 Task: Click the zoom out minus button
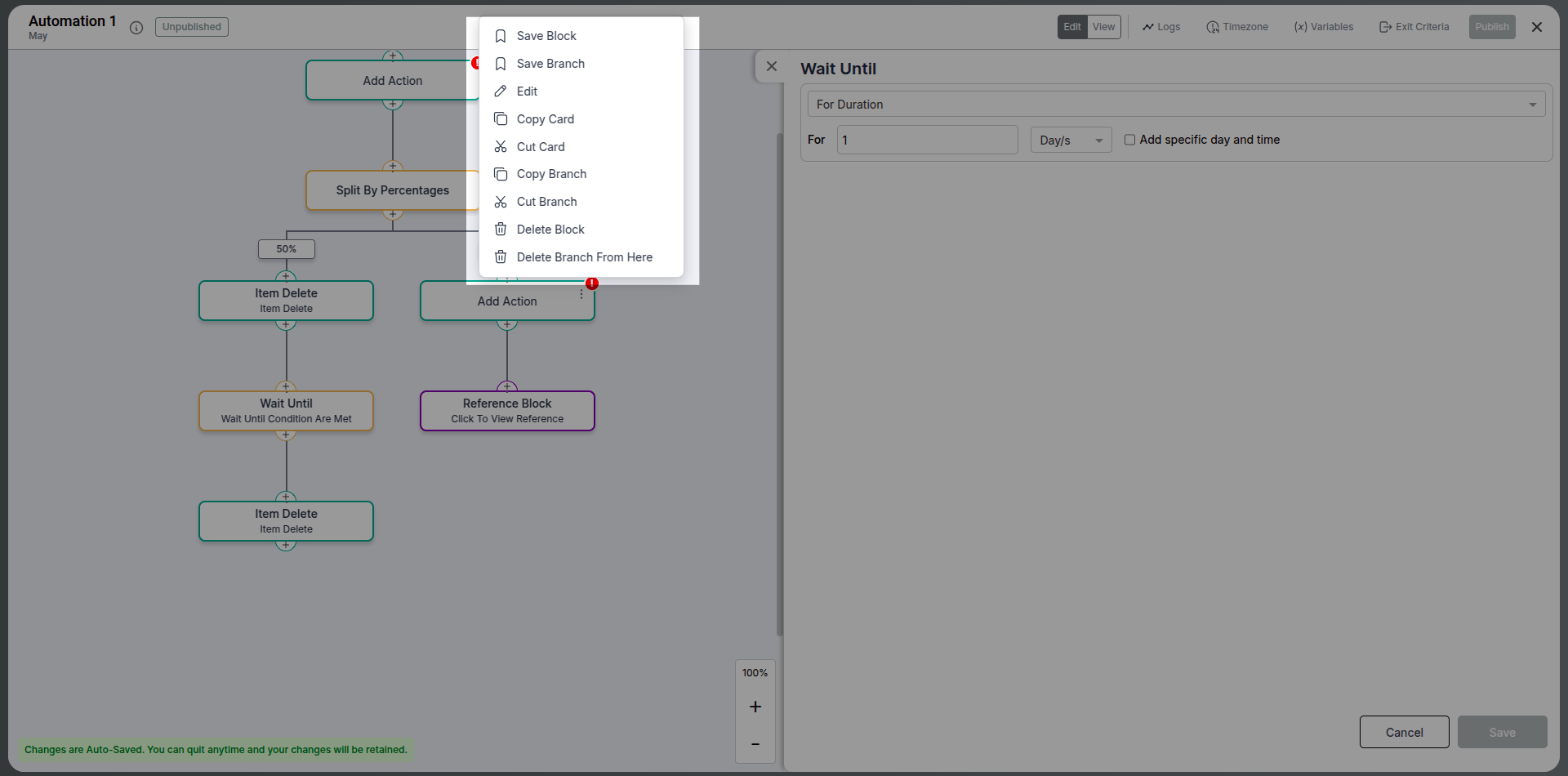(x=755, y=744)
